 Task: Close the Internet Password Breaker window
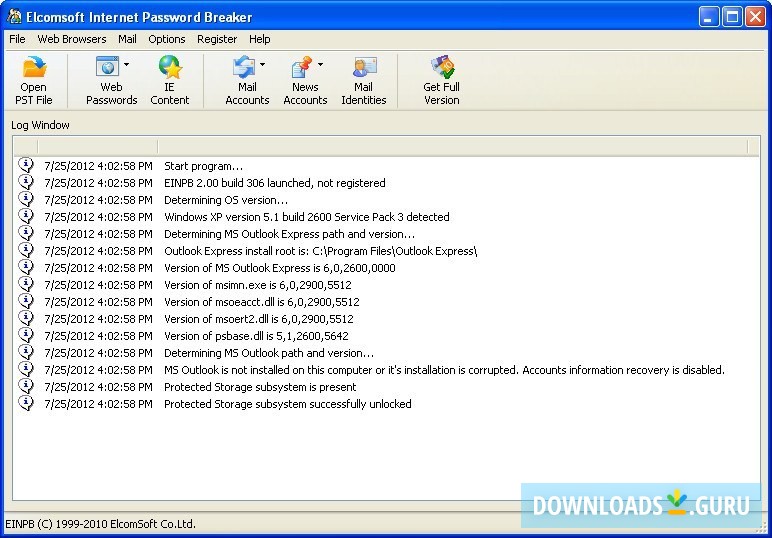pos(755,17)
